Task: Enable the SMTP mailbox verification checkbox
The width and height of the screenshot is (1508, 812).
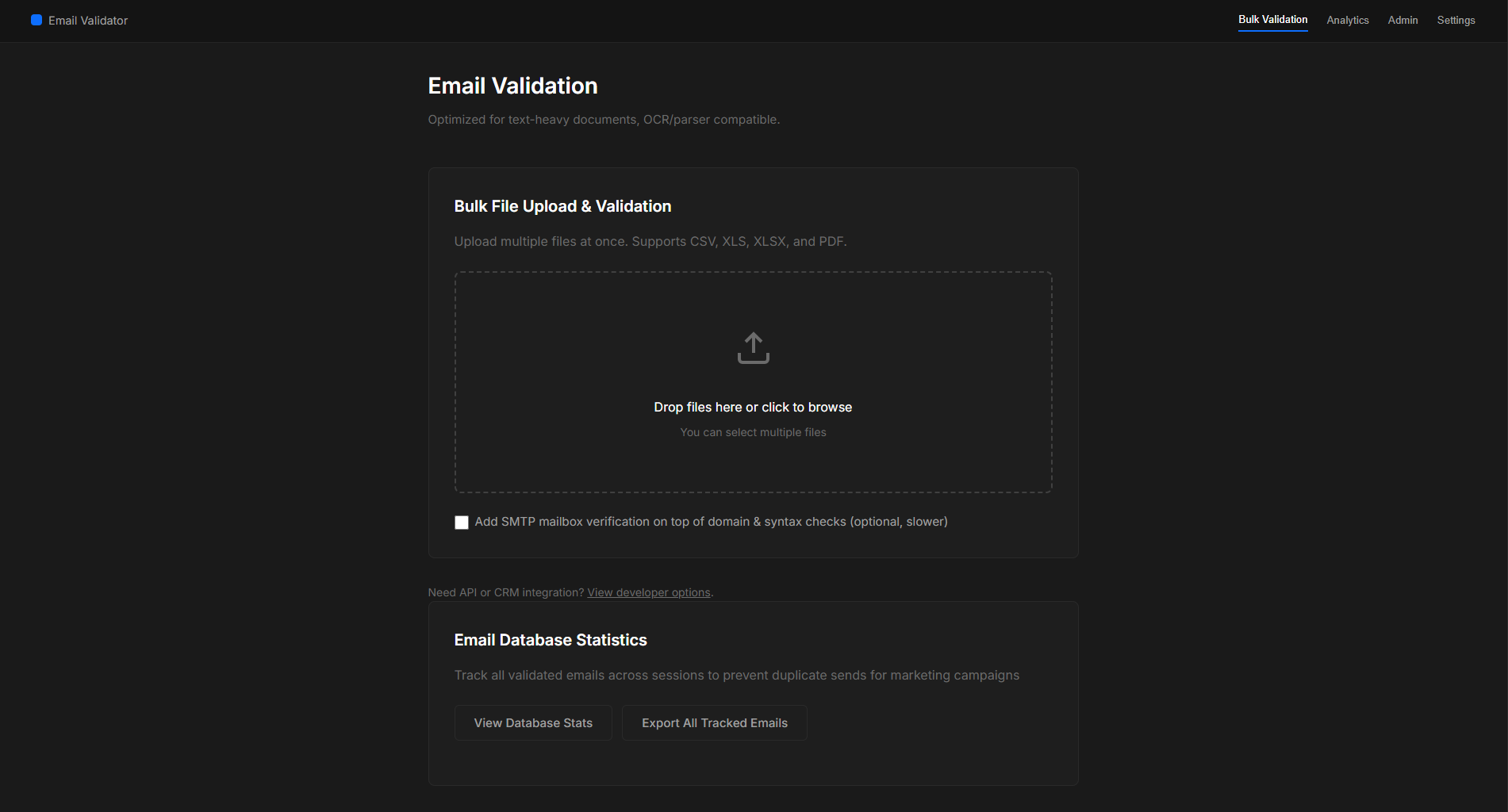Action: (462, 523)
